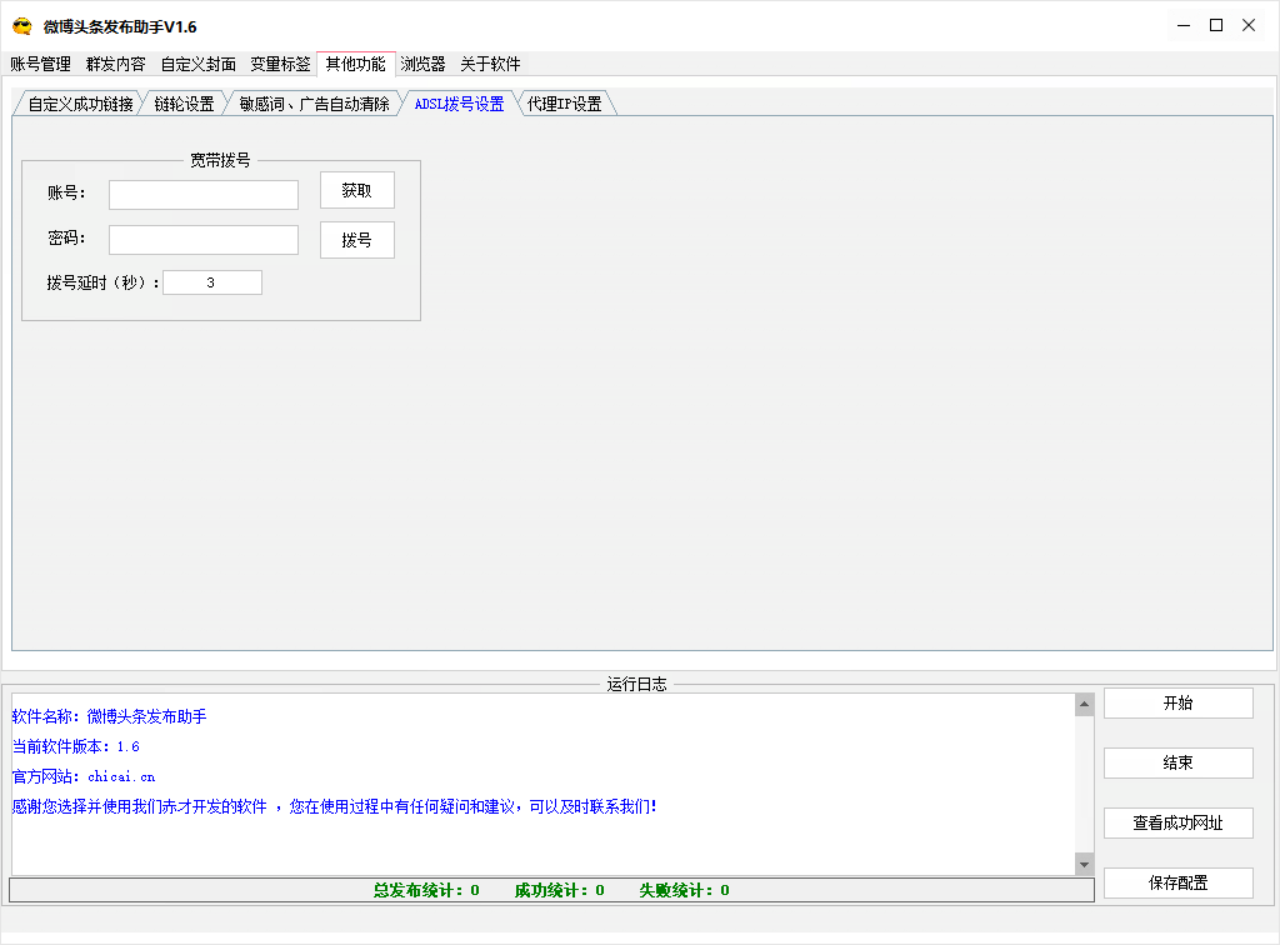Image resolution: width=1280 pixels, height=945 pixels.
Task: Click the 拨号延时 seconds field
Action: pyautogui.click(x=212, y=283)
